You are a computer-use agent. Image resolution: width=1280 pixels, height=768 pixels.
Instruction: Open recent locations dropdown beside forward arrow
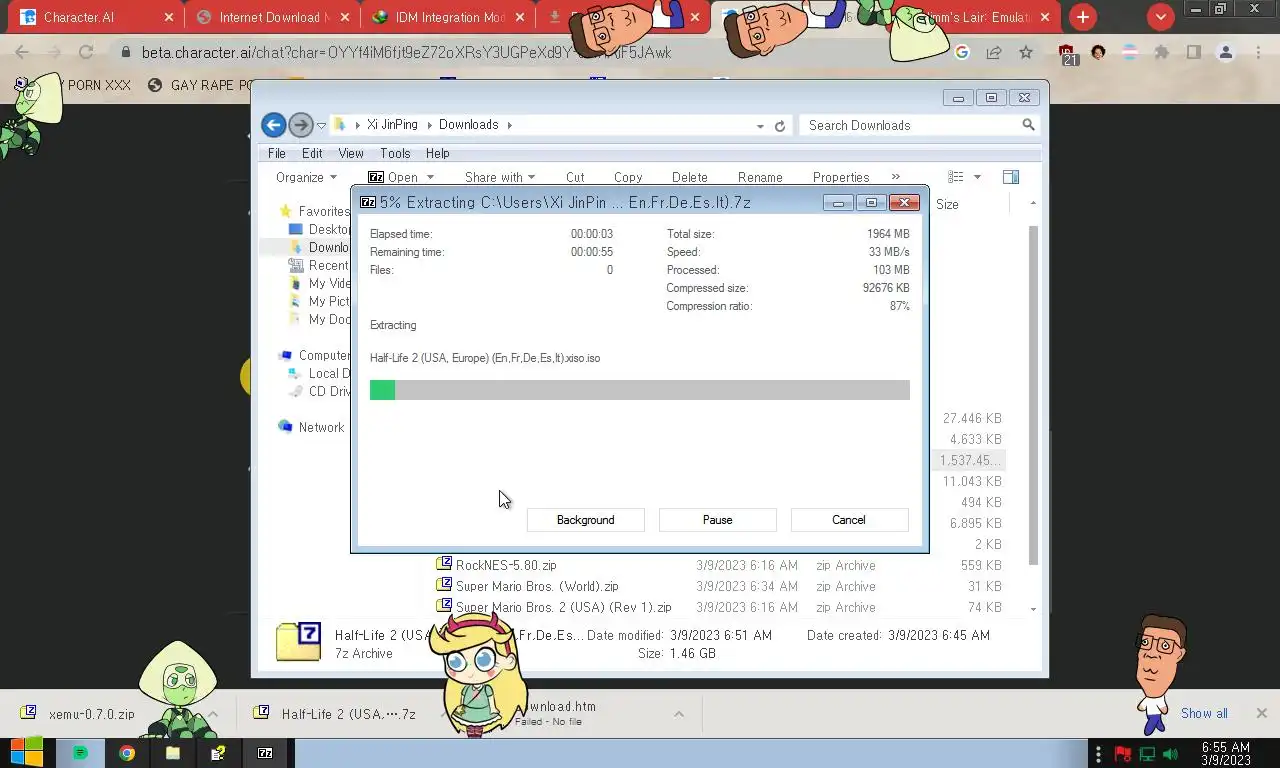(x=321, y=126)
